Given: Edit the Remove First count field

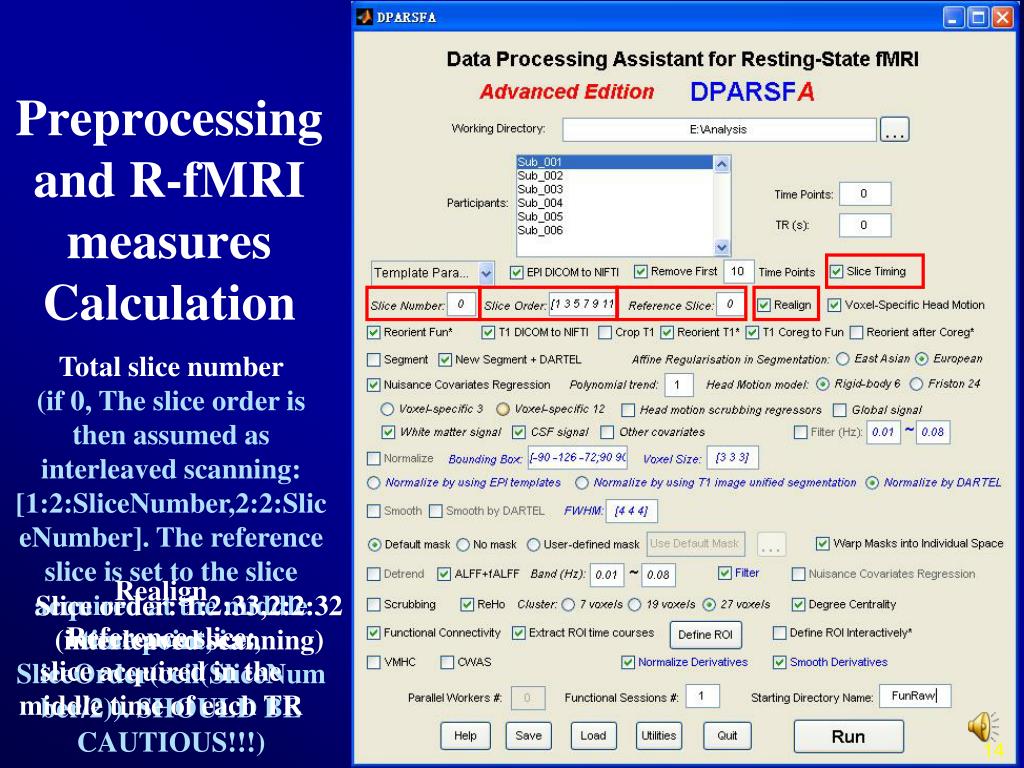Looking at the screenshot, I should [x=738, y=271].
